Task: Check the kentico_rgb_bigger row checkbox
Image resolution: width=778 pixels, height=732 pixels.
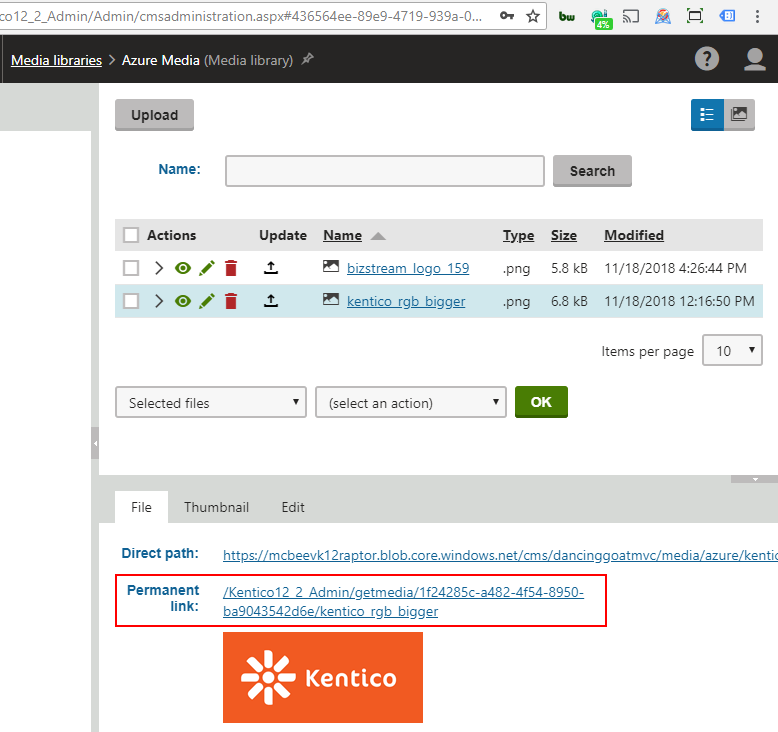Action: pos(131,301)
